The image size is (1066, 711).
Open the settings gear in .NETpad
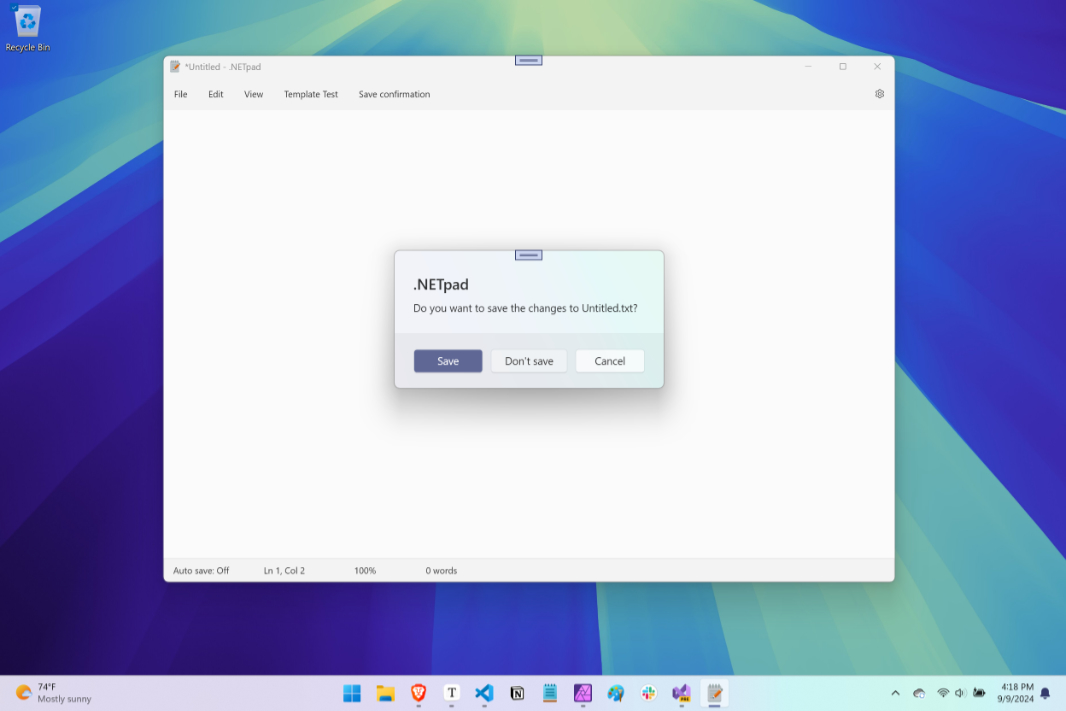click(x=879, y=94)
